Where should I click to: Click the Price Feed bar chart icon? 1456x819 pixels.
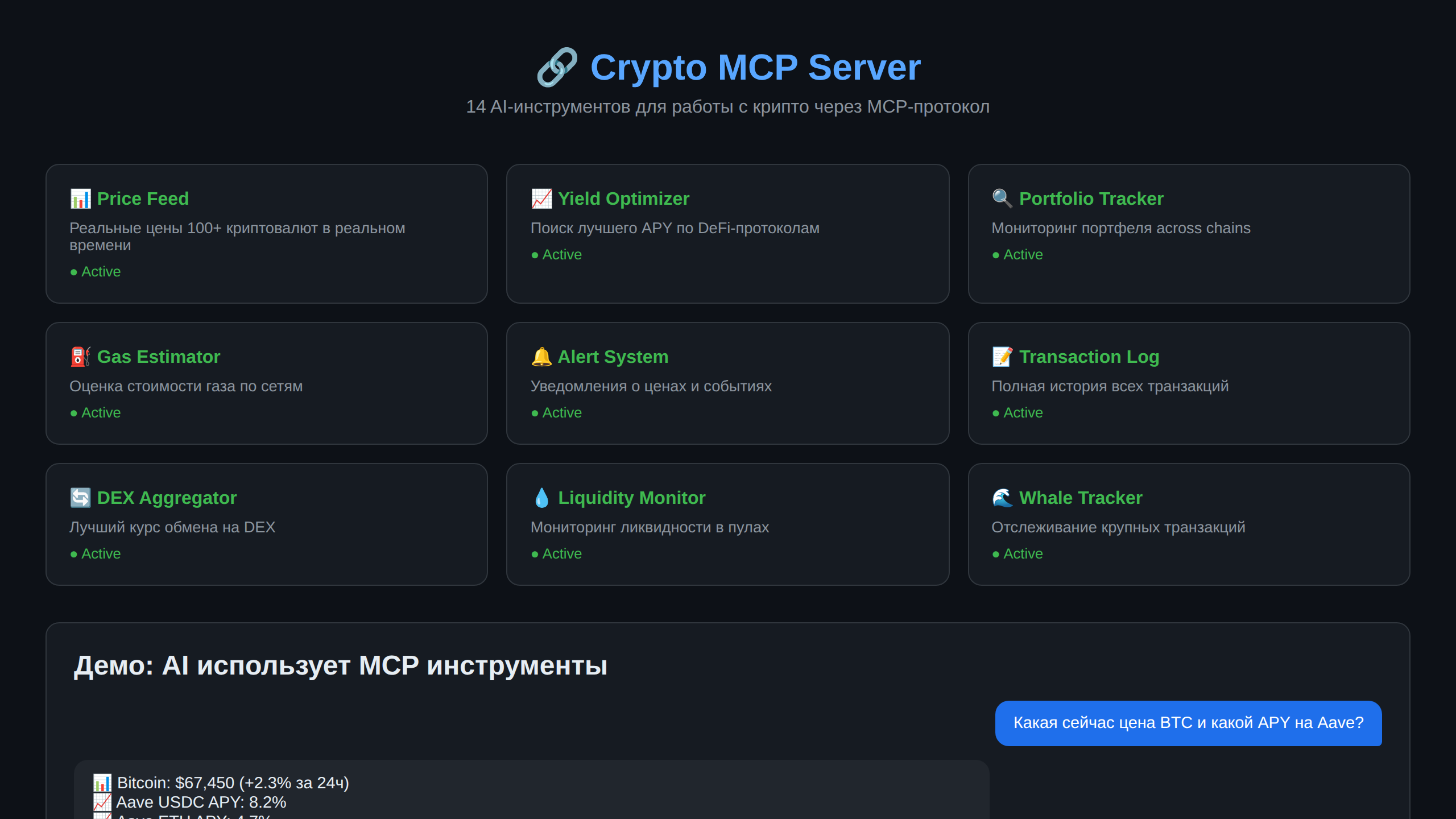coord(80,198)
